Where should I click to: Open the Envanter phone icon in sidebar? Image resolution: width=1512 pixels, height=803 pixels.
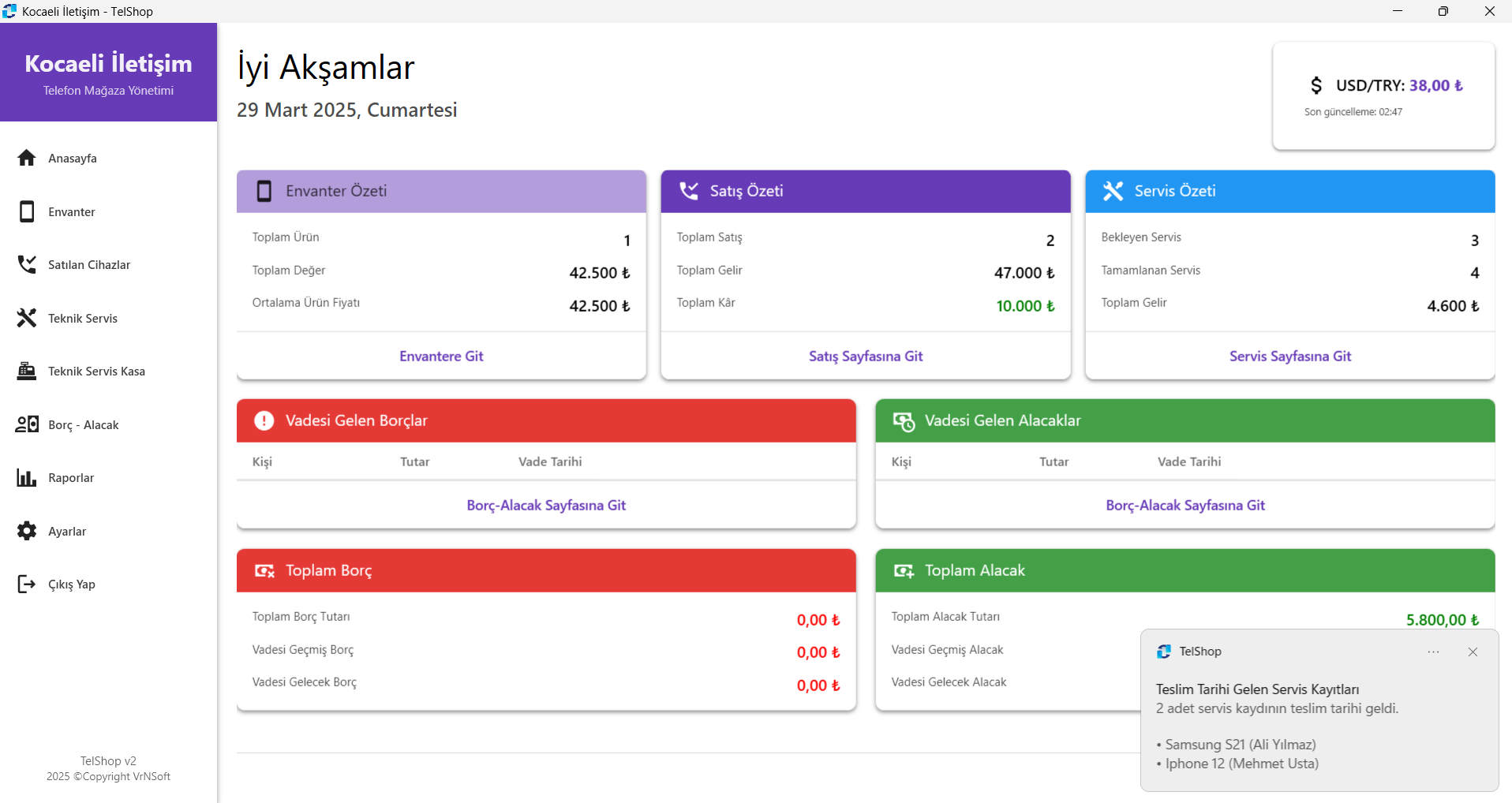pos(27,211)
